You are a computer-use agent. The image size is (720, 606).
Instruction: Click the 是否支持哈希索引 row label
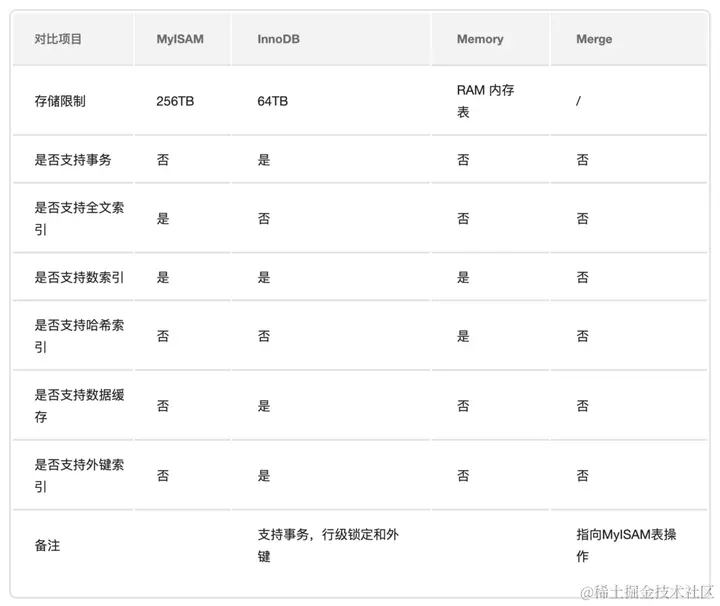[x=79, y=336]
